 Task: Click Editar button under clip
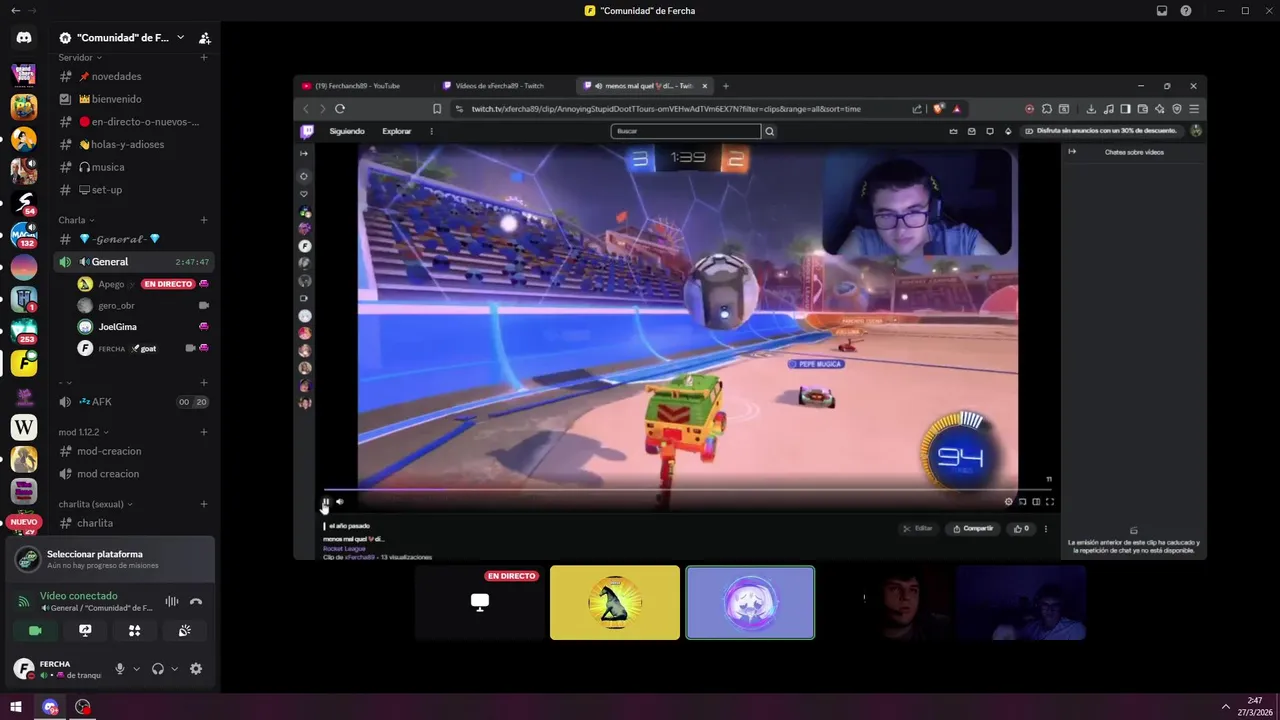click(918, 529)
